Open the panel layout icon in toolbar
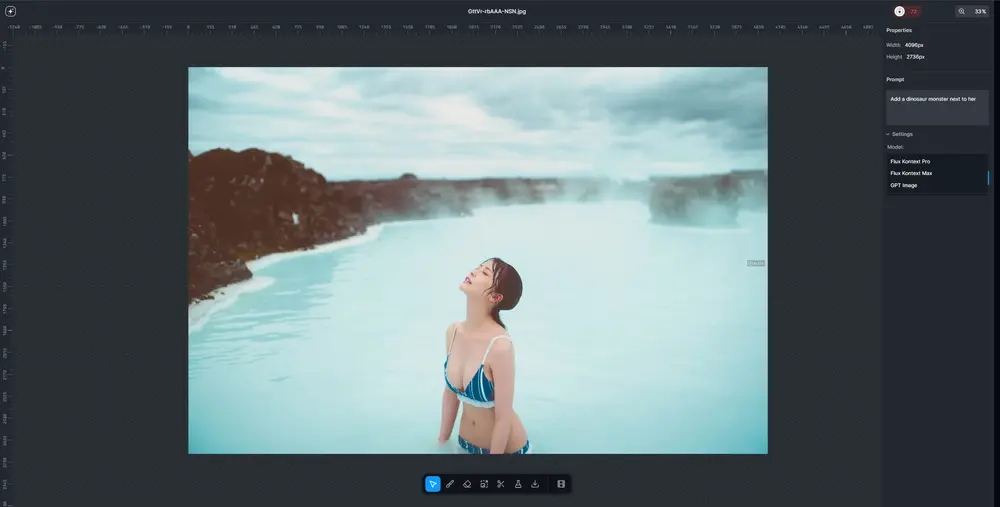1000x507 pixels. point(561,484)
